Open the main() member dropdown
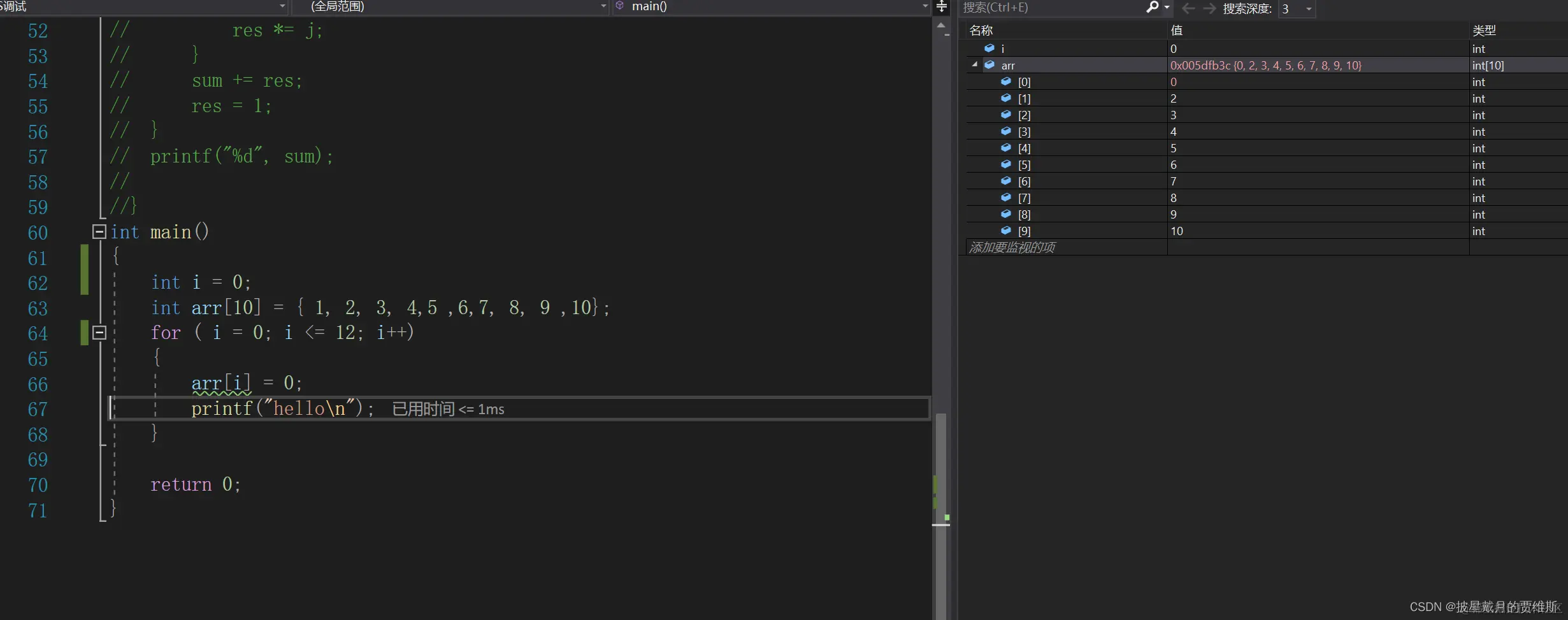The height and width of the screenshot is (620, 1568). (925, 6)
